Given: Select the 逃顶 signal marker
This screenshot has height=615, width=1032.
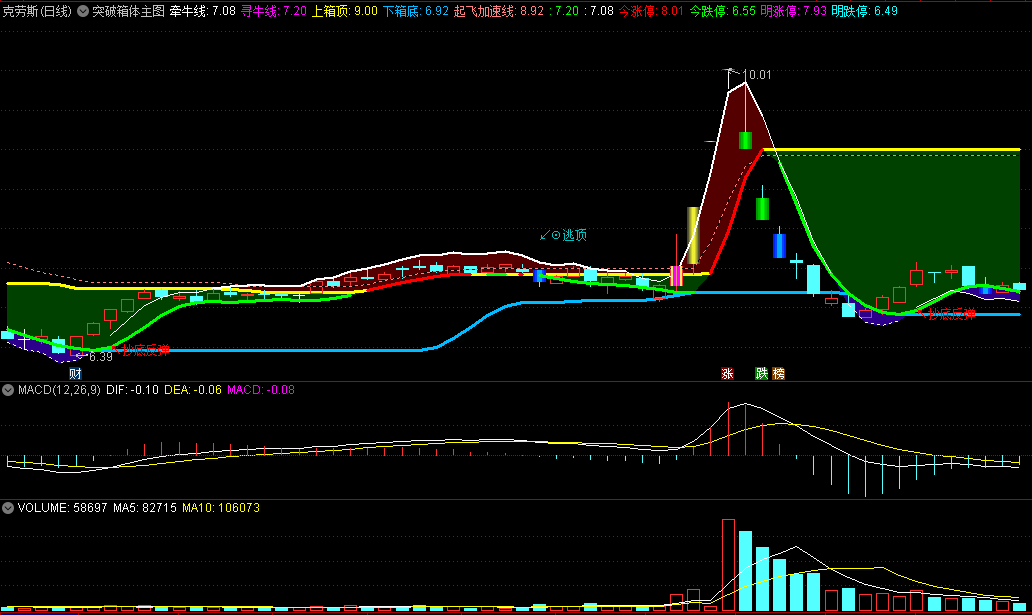Looking at the screenshot, I should click(563, 235).
